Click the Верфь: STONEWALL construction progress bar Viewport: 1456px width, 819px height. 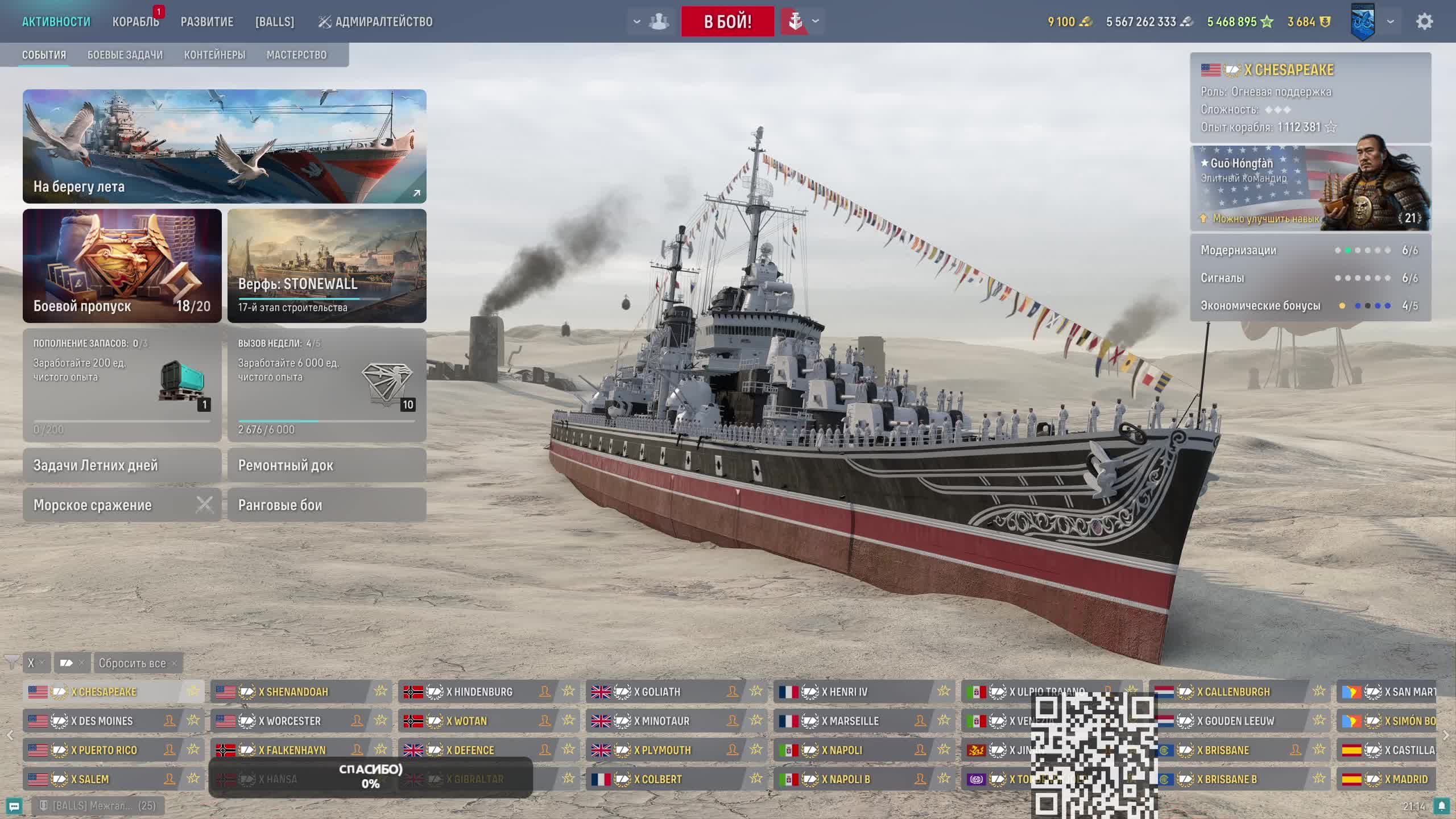click(309, 298)
